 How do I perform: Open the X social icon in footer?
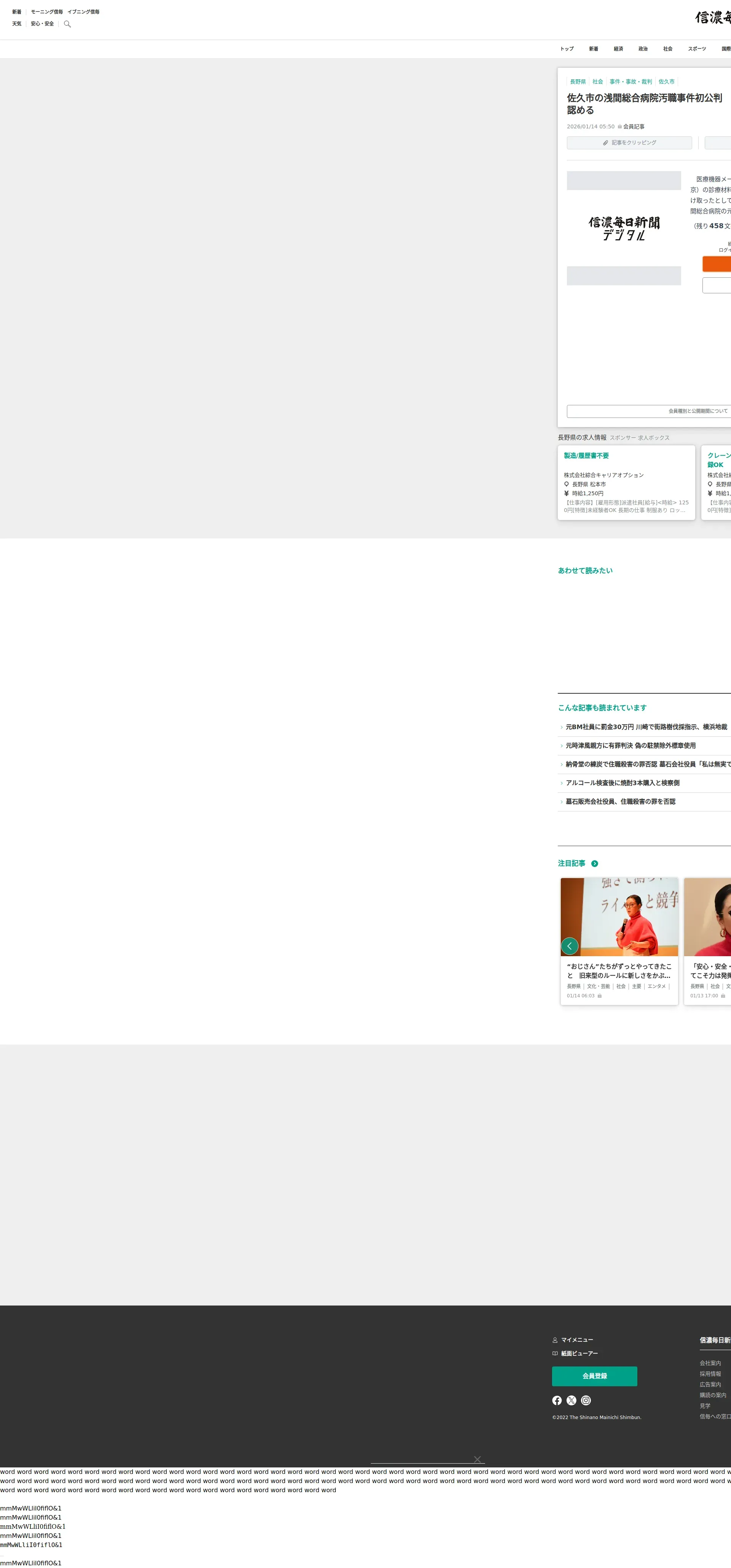point(571,1400)
